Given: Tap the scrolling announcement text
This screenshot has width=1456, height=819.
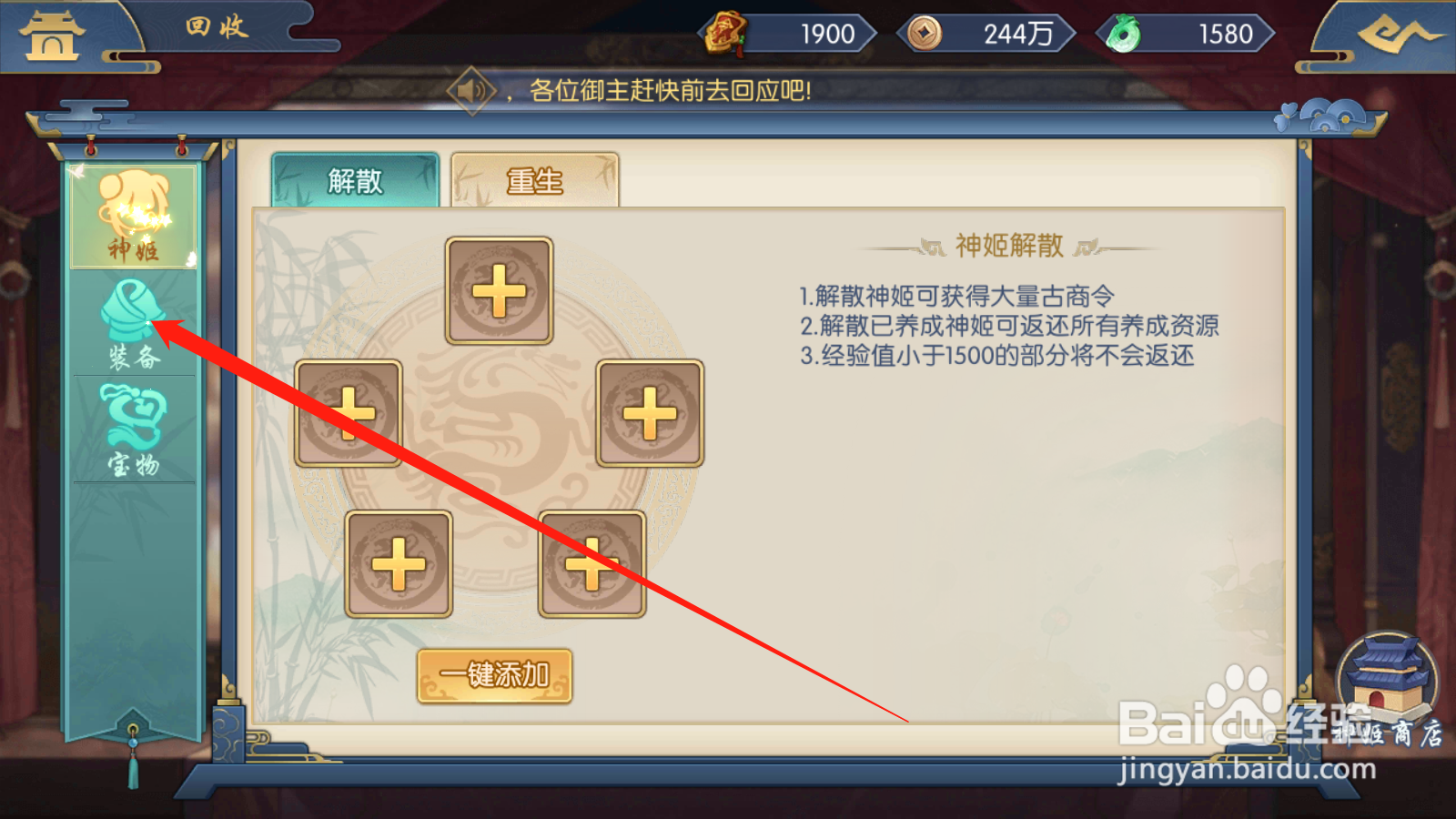Looking at the screenshot, I should coord(670,90).
